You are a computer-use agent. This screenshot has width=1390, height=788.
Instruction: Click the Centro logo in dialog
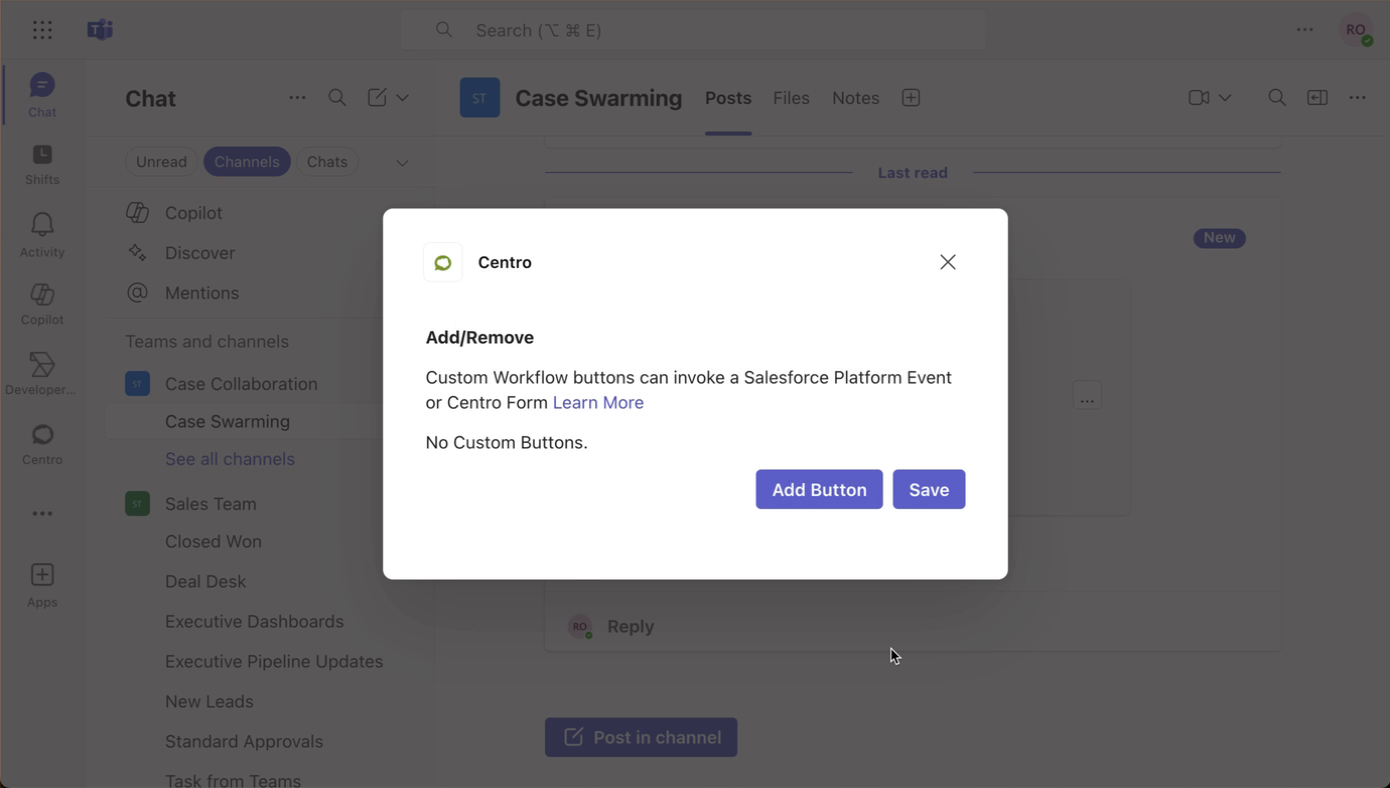(443, 262)
